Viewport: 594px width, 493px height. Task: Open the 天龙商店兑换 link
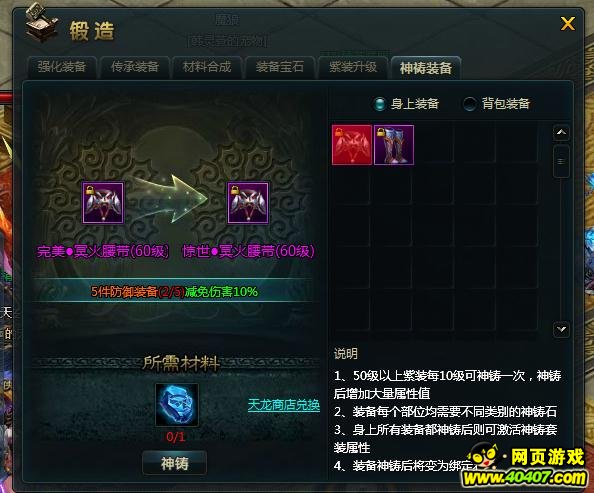point(284,405)
